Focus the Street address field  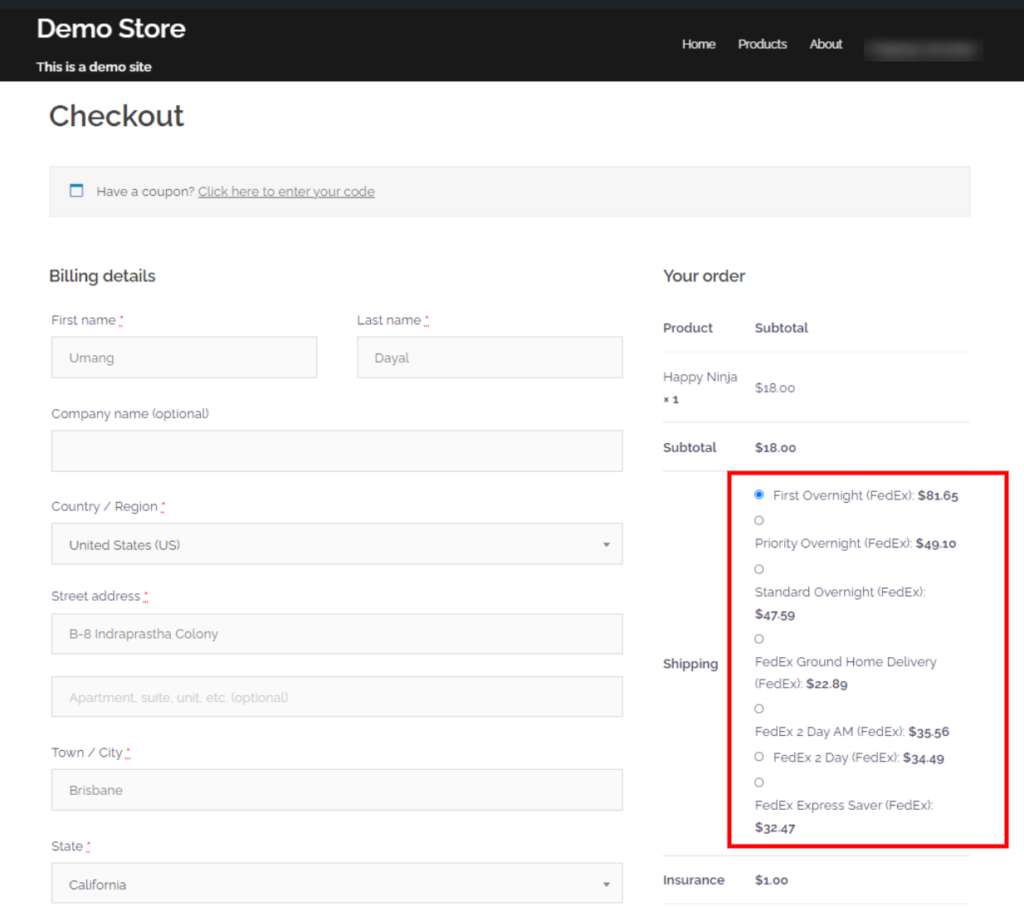(336, 633)
